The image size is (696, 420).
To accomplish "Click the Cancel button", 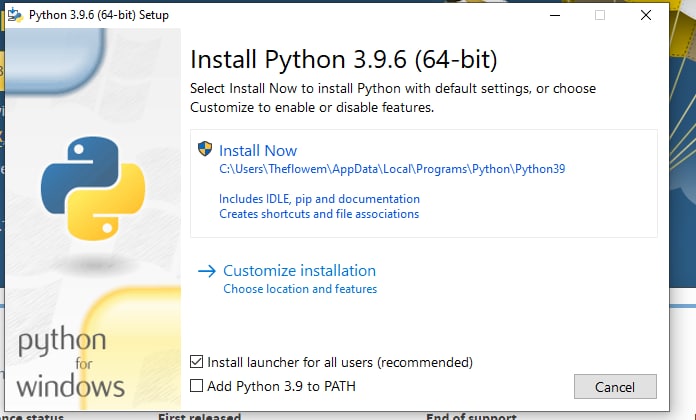I will (x=615, y=387).
